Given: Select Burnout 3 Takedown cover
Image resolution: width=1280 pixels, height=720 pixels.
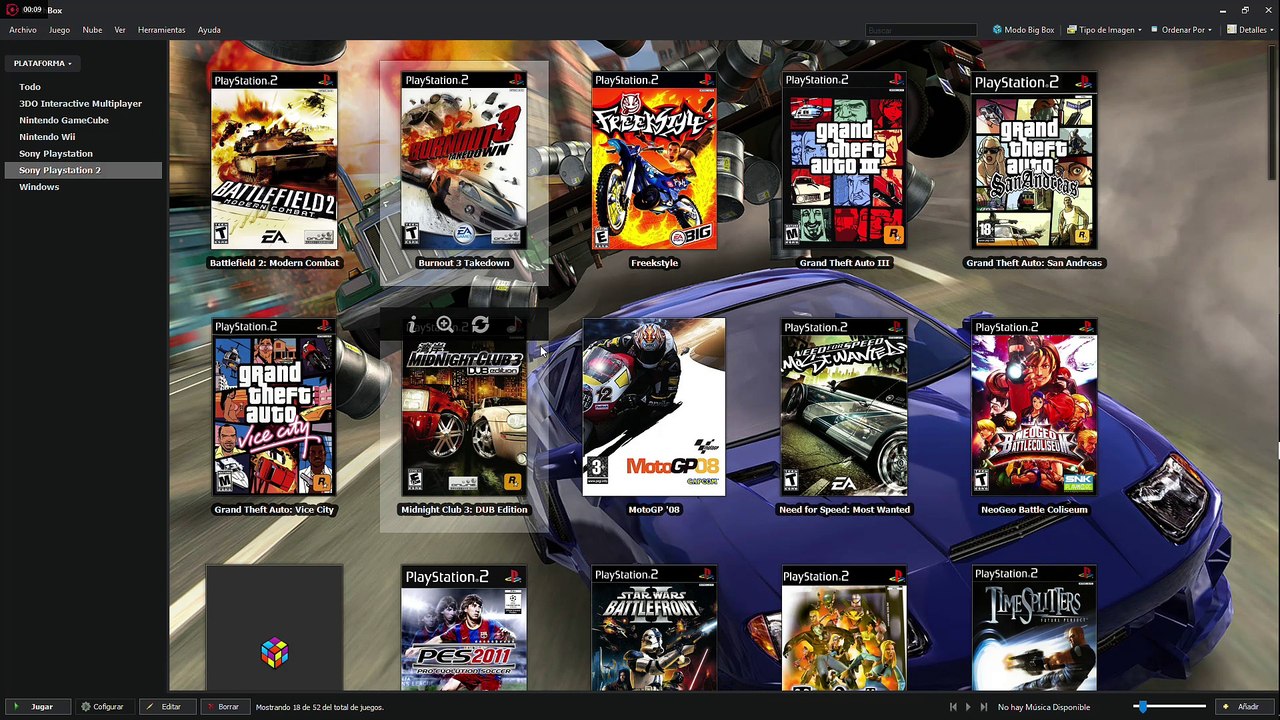Looking at the screenshot, I should (x=464, y=160).
